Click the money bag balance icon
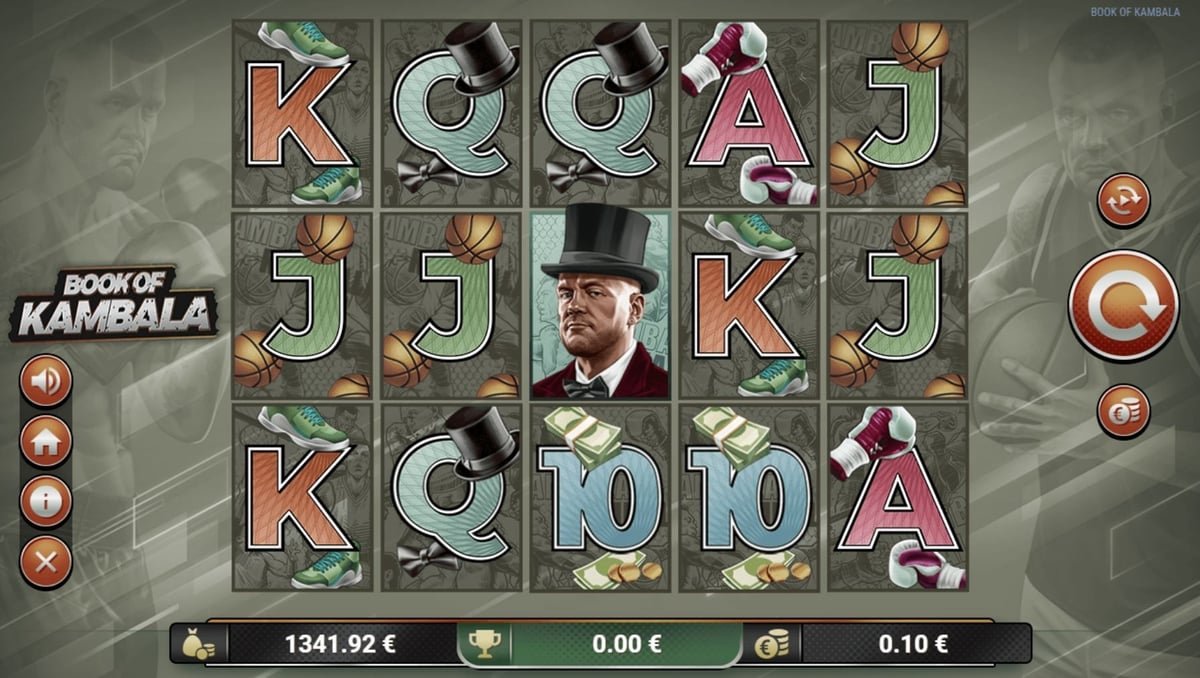 [198, 645]
